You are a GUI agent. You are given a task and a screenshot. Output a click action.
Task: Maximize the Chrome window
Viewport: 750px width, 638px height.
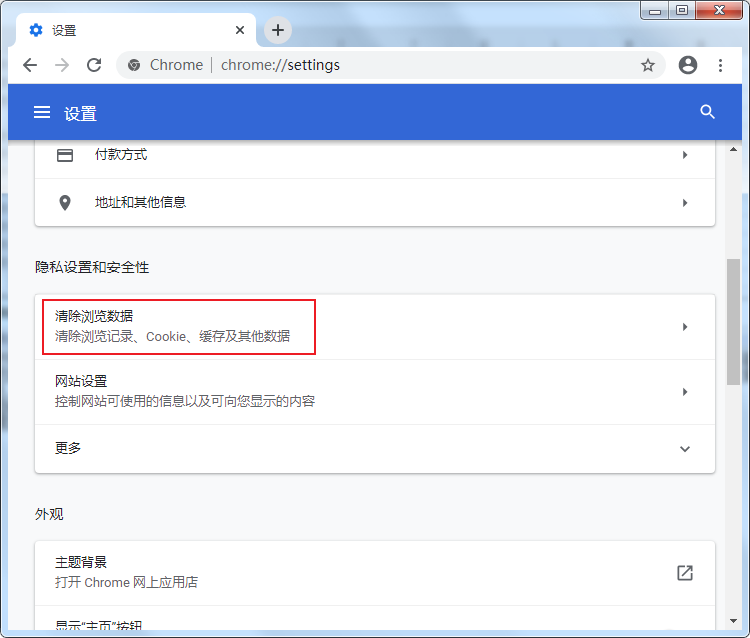(682, 11)
